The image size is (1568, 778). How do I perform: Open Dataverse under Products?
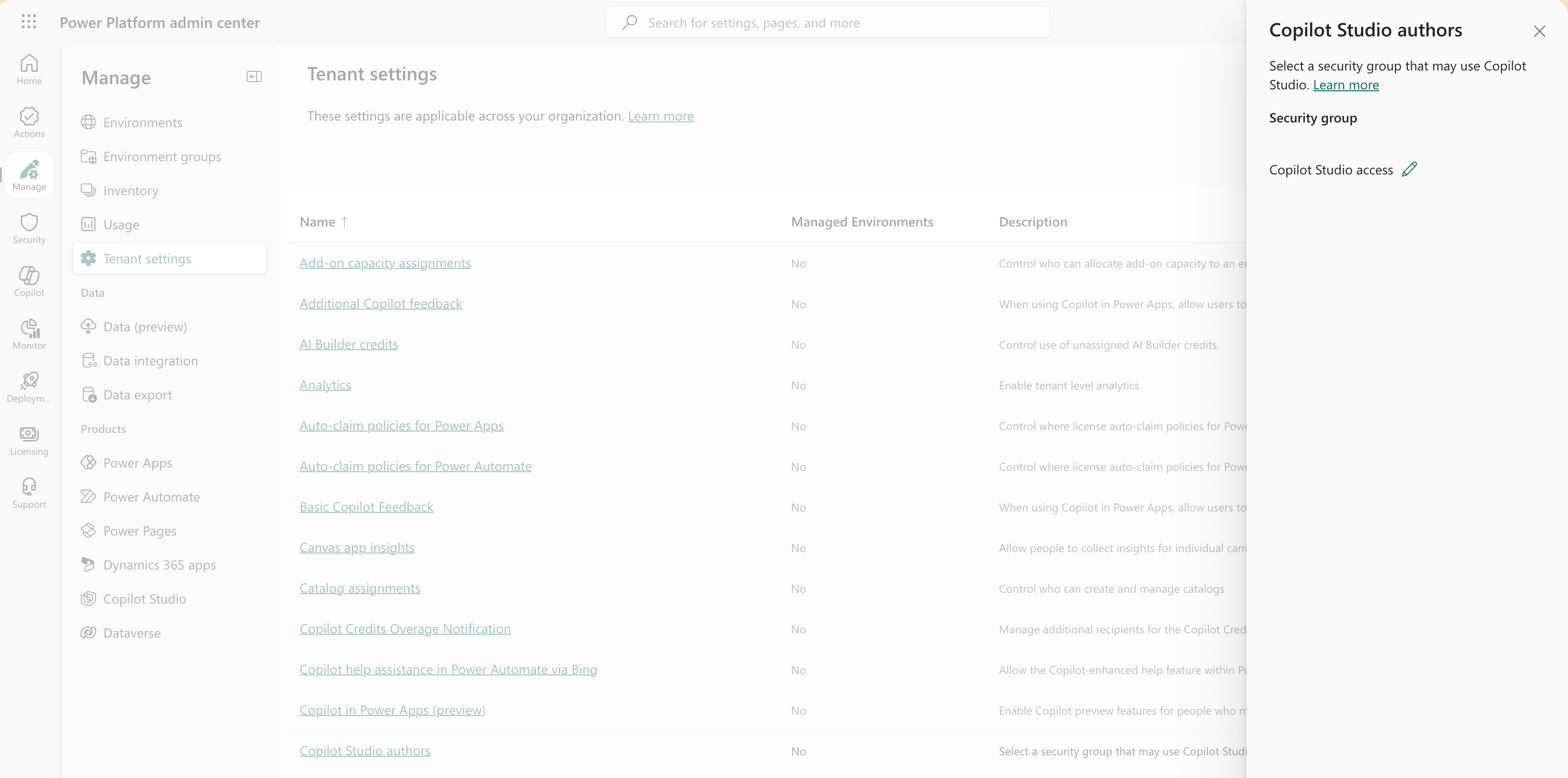click(131, 633)
